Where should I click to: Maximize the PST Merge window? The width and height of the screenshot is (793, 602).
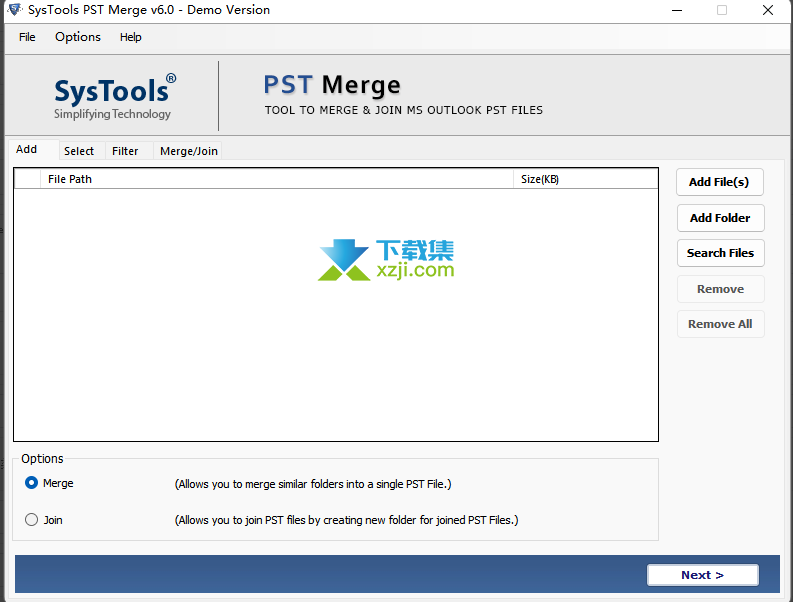[722, 10]
